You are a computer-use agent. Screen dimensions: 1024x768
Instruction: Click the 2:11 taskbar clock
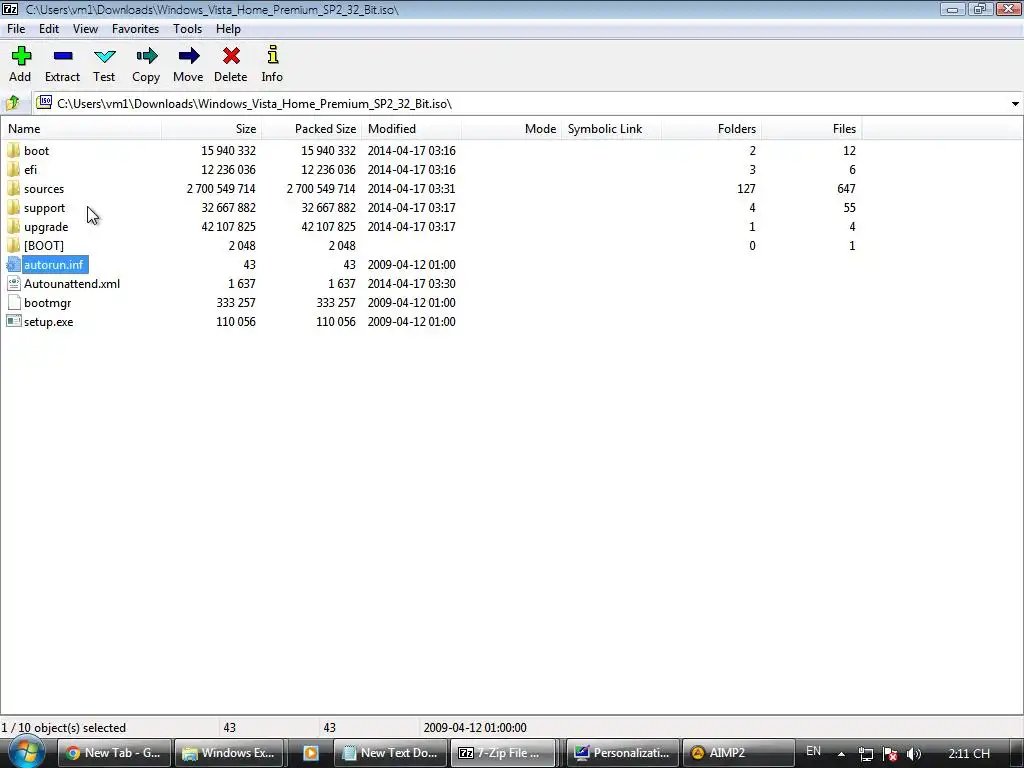tap(969, 754)
